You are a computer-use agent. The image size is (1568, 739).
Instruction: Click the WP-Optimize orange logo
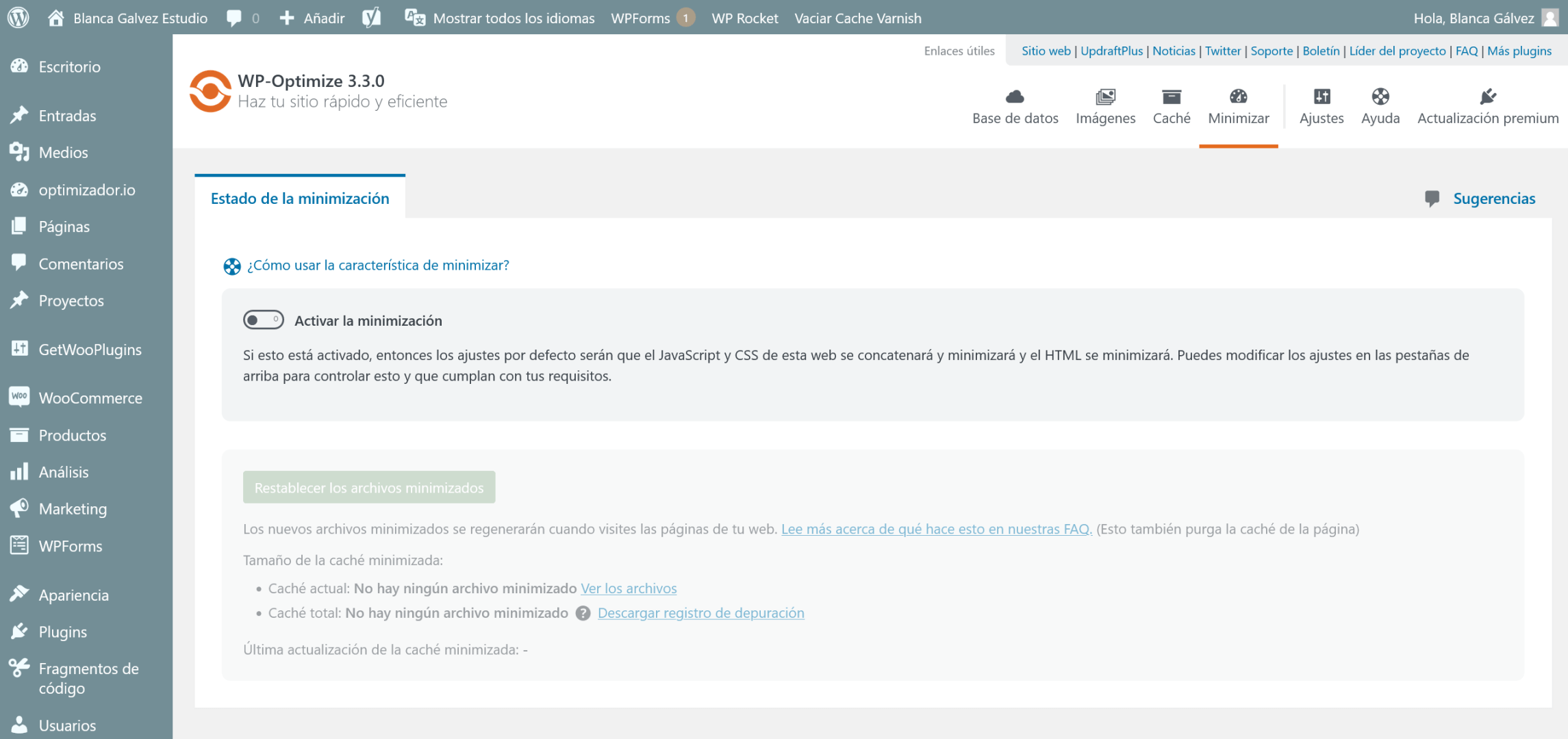[x=210, y=91]
